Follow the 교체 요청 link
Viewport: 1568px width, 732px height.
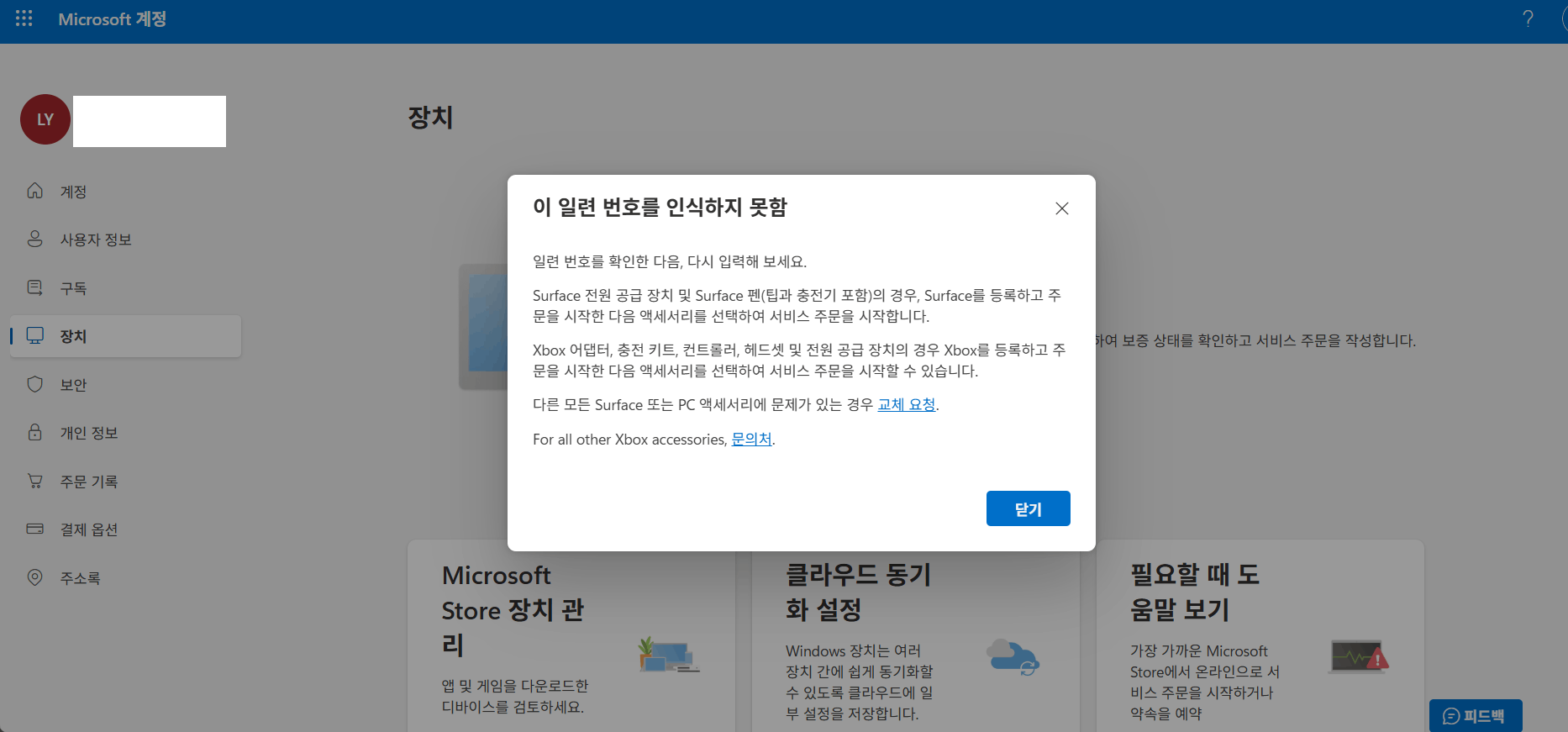point(907,404)
